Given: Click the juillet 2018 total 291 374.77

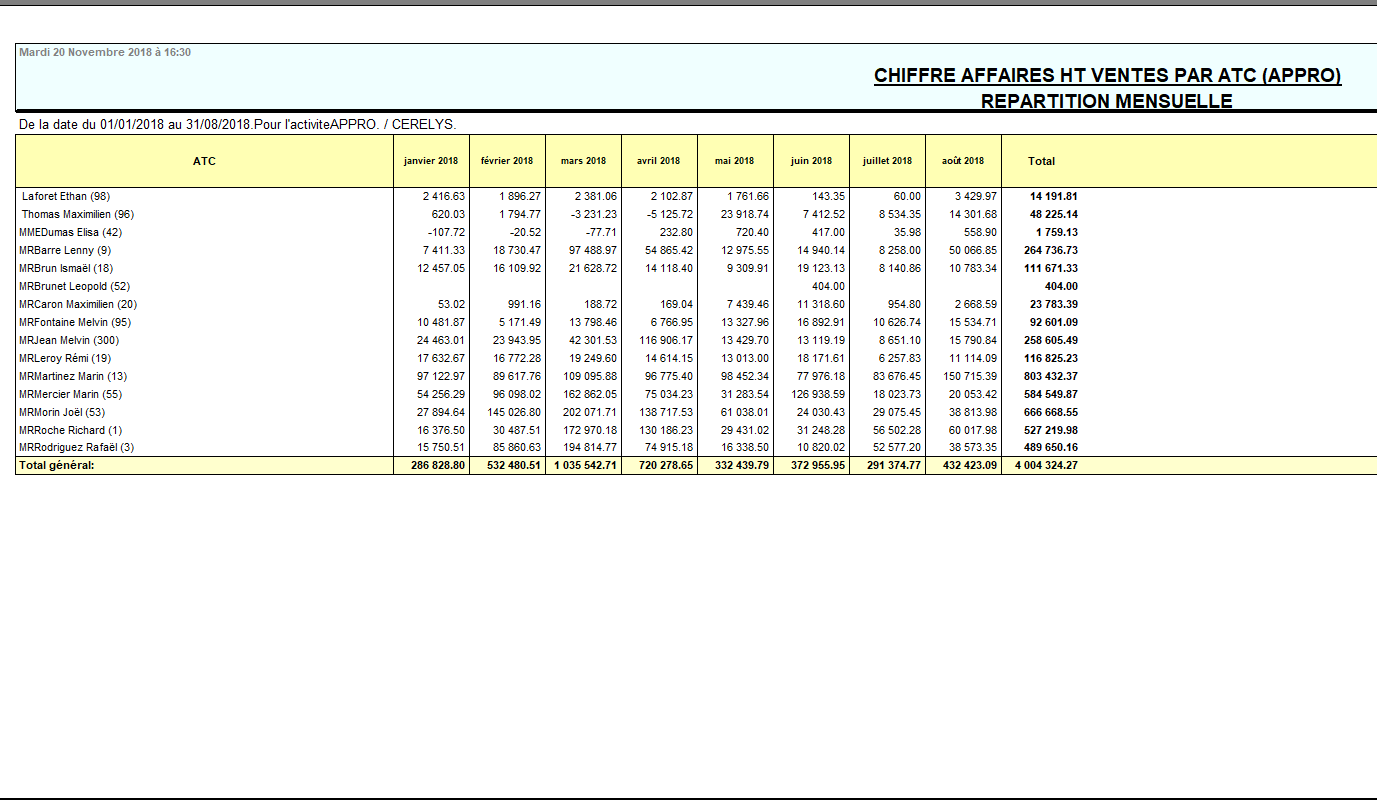Looking at the screenshot, I should (x=894, y=465).
